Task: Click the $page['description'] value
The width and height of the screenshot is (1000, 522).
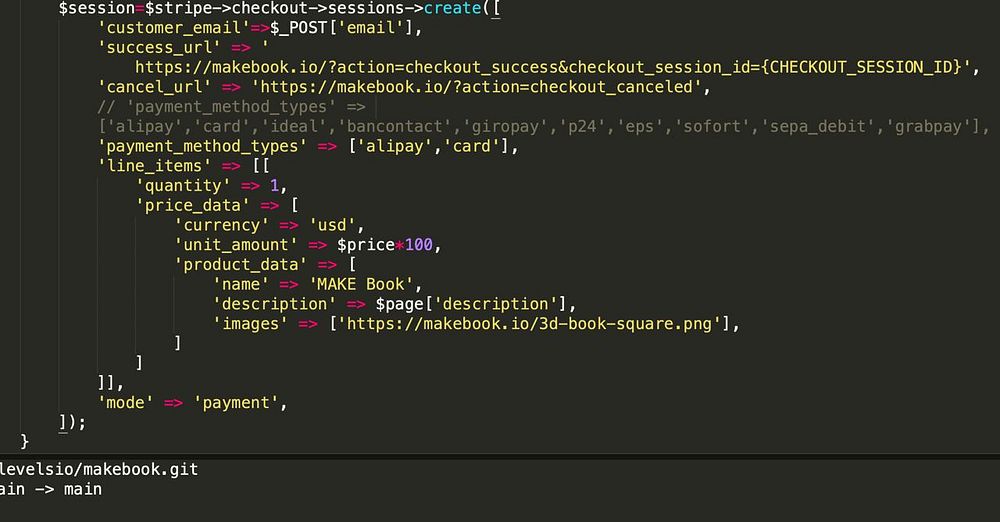Action: (x=471, y=304)
